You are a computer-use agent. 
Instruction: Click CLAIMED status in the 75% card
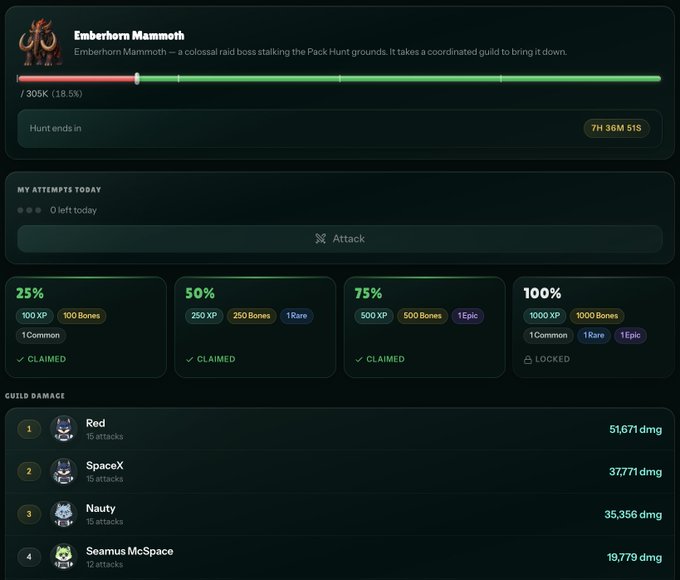385,359
